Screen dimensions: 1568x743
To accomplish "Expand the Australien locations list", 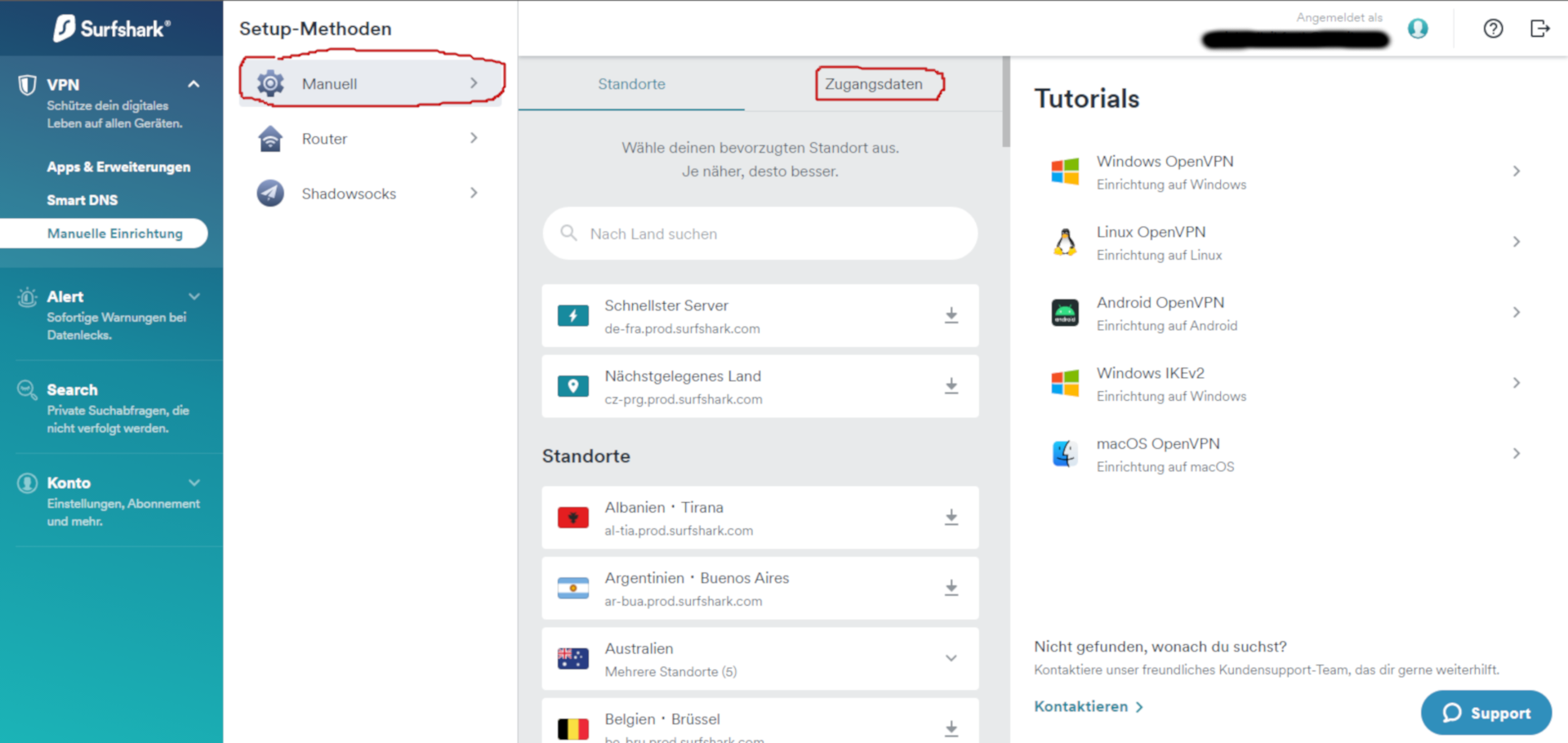I will point(951,658).
